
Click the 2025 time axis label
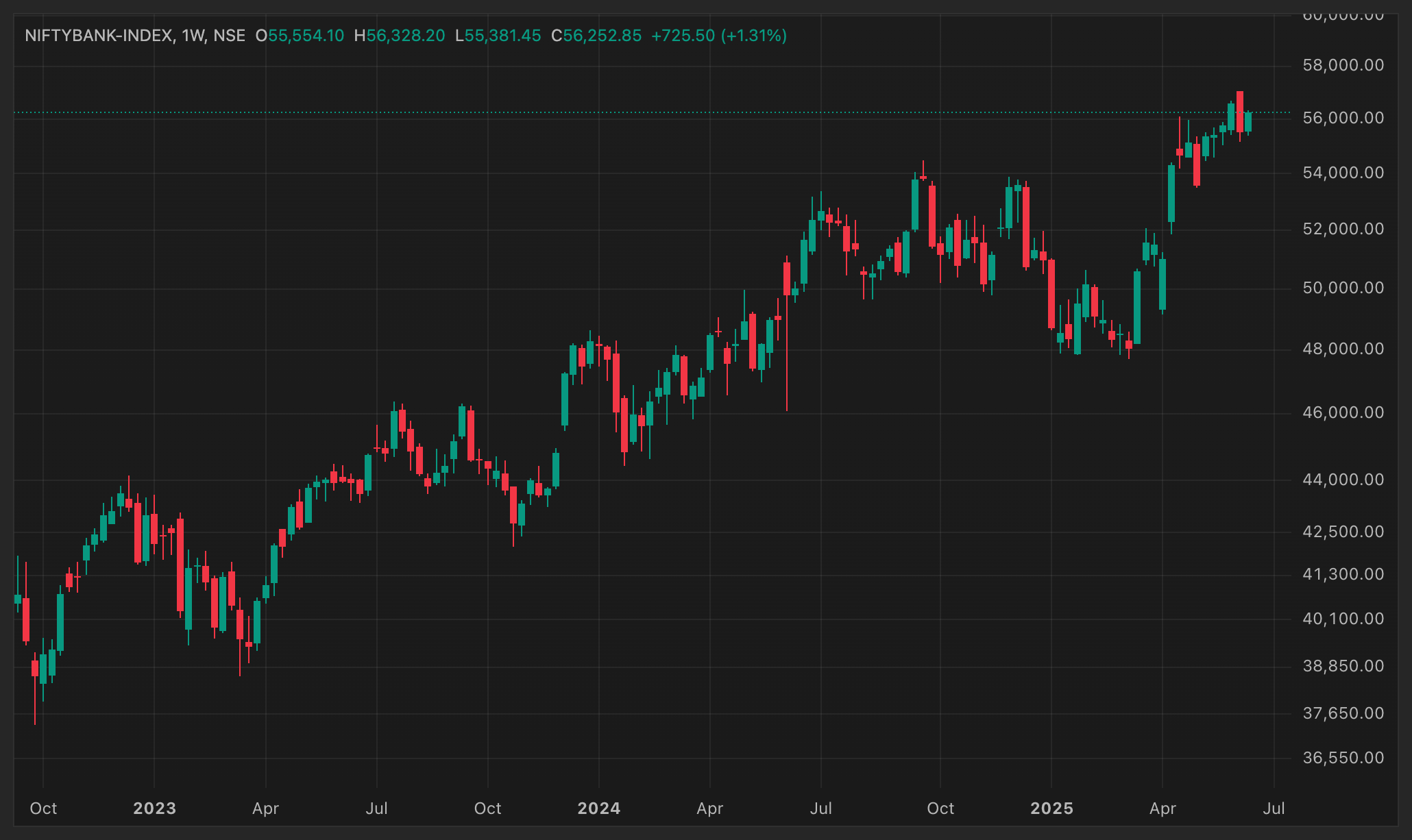pos(1051,808)
